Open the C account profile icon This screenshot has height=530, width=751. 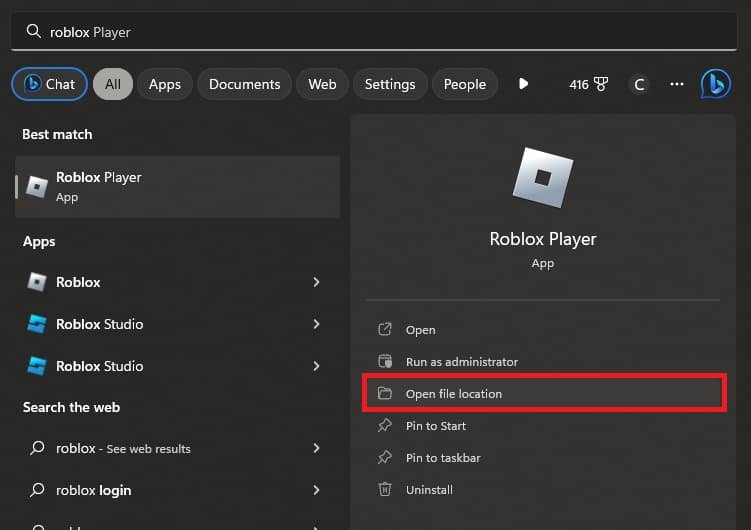639,84
